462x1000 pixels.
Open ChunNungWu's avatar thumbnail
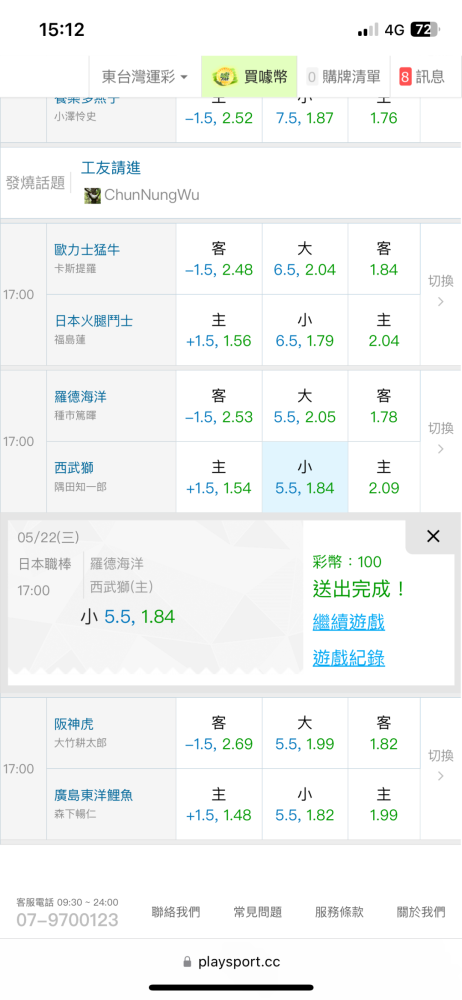[x=93, y=195]
